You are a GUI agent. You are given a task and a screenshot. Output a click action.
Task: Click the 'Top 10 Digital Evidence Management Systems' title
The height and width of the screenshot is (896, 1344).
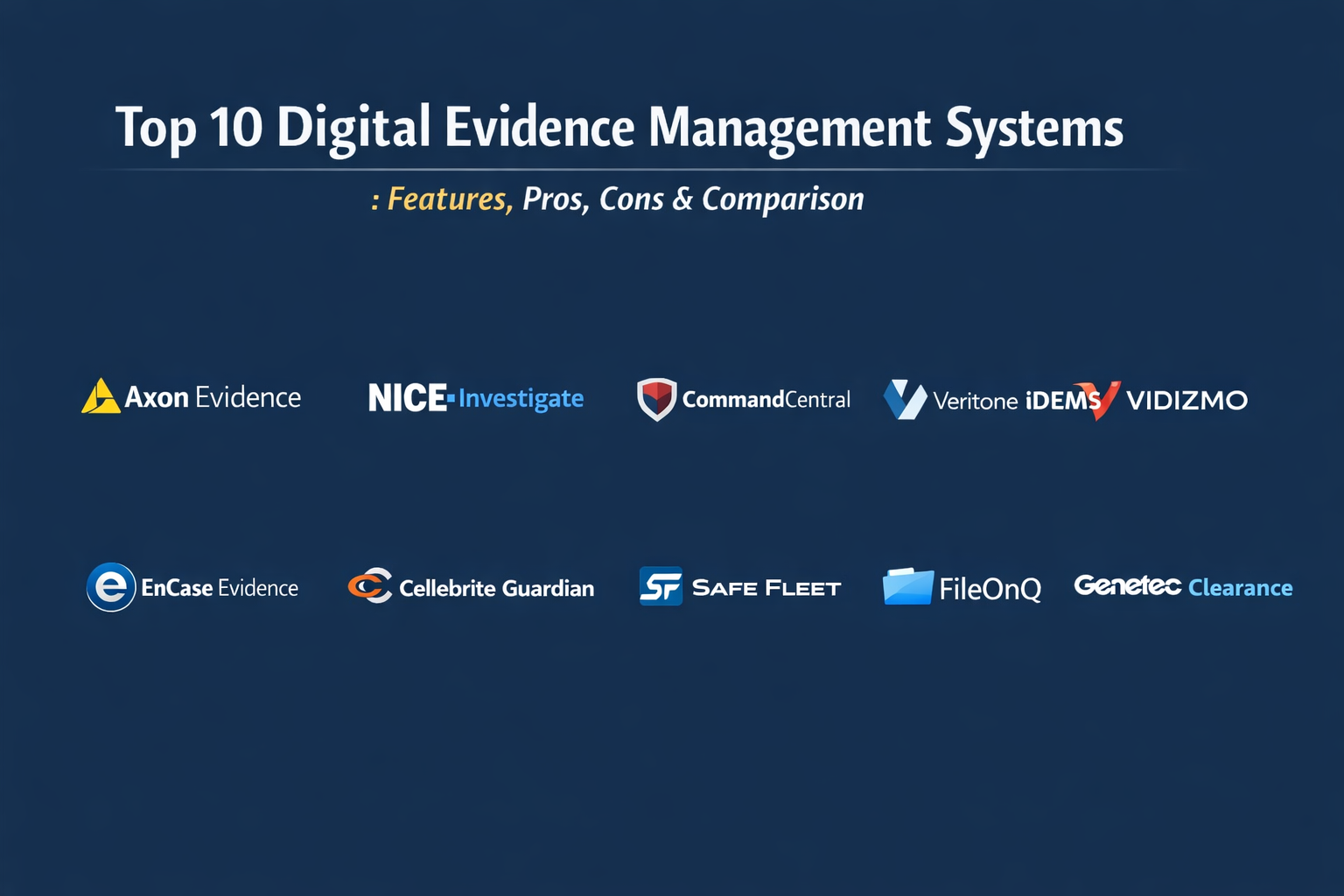tap(619, 128)
